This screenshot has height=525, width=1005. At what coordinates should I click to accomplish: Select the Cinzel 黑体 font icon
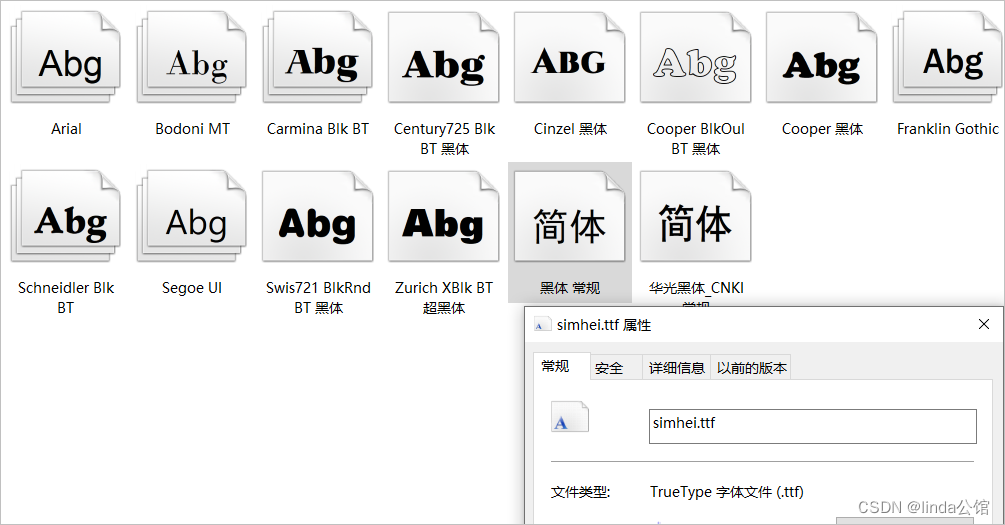(x=569, y=58)
